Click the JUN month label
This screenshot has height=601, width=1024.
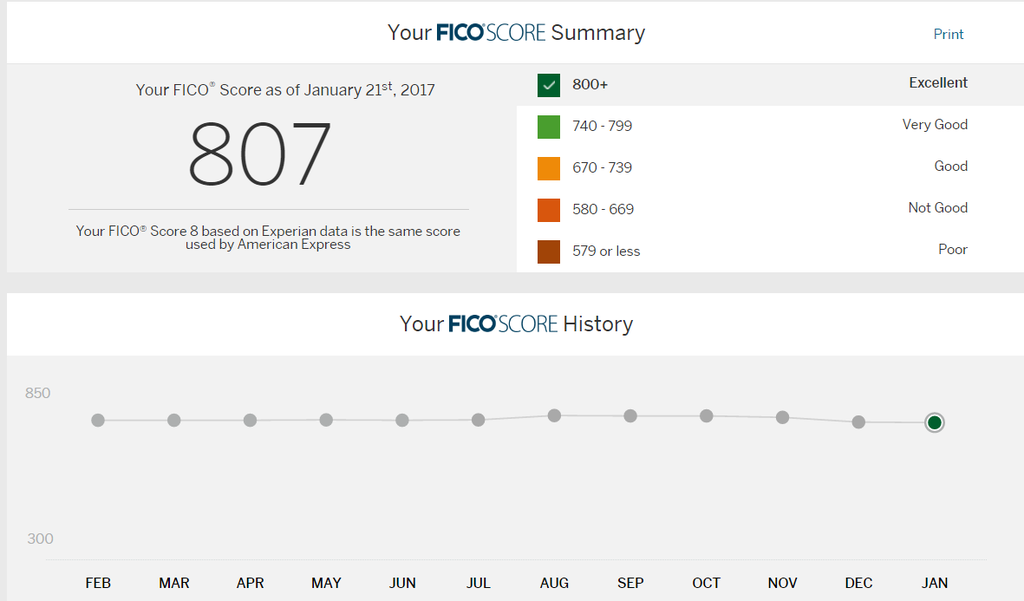[402, 583]
